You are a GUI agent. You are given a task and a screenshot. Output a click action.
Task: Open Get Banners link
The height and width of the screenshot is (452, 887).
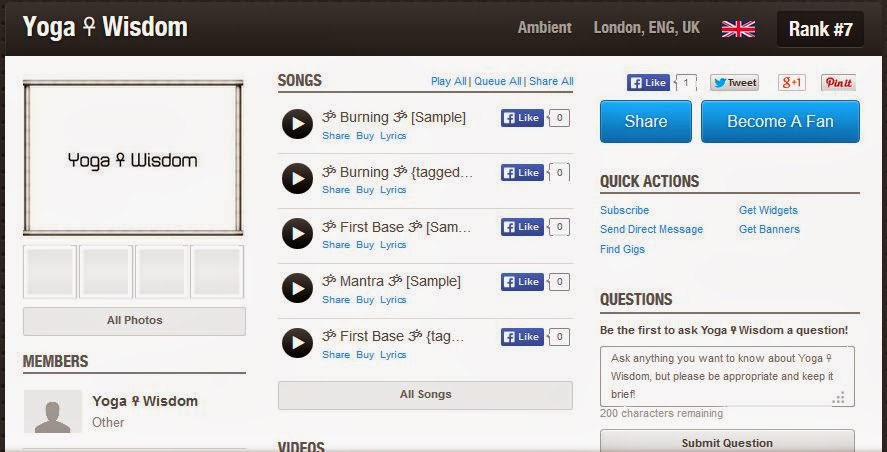point(769,229)
